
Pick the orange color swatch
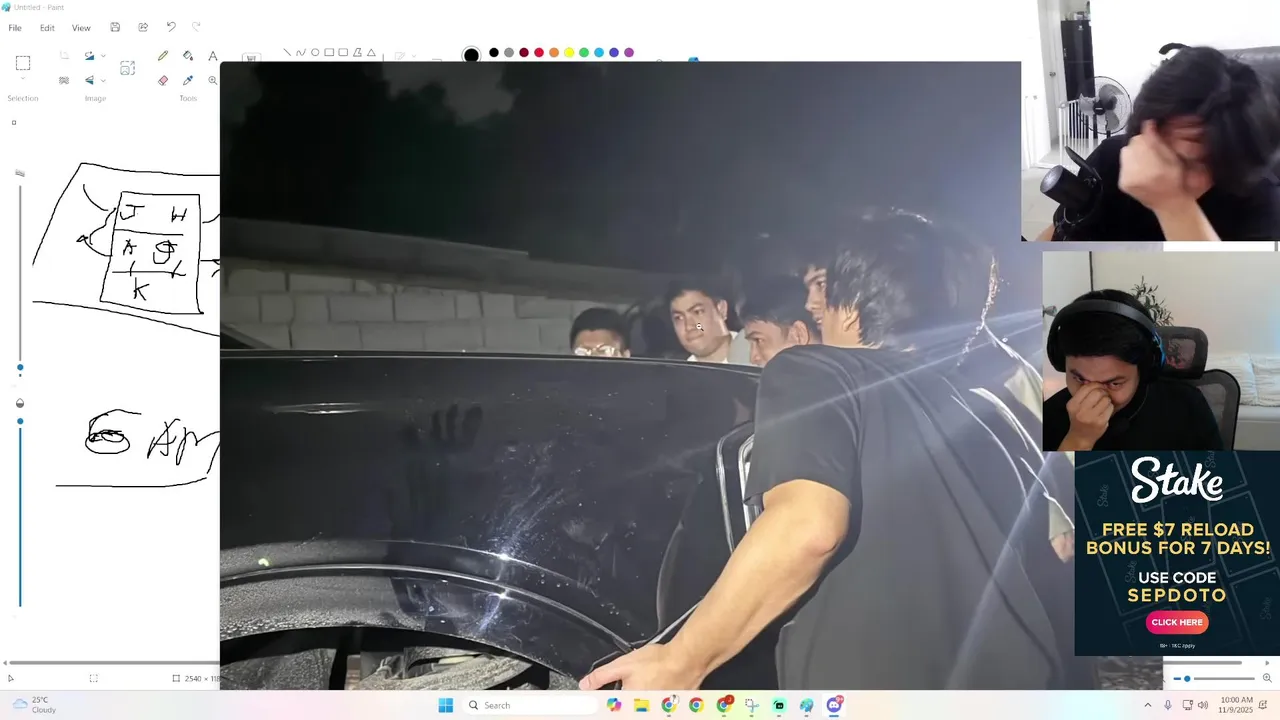(554, 52)
